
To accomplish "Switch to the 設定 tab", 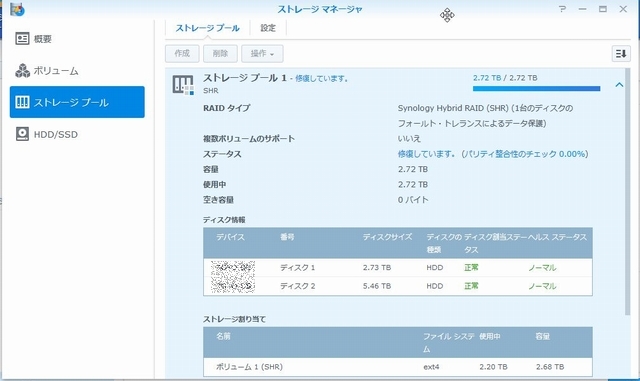I will 268,28.
